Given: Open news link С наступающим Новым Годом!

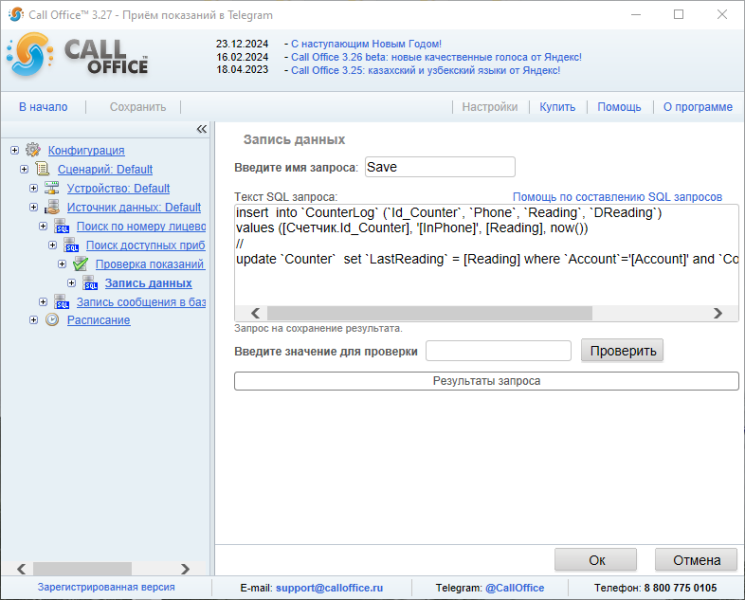Looking at the screenshot, I should click(366, 44).
